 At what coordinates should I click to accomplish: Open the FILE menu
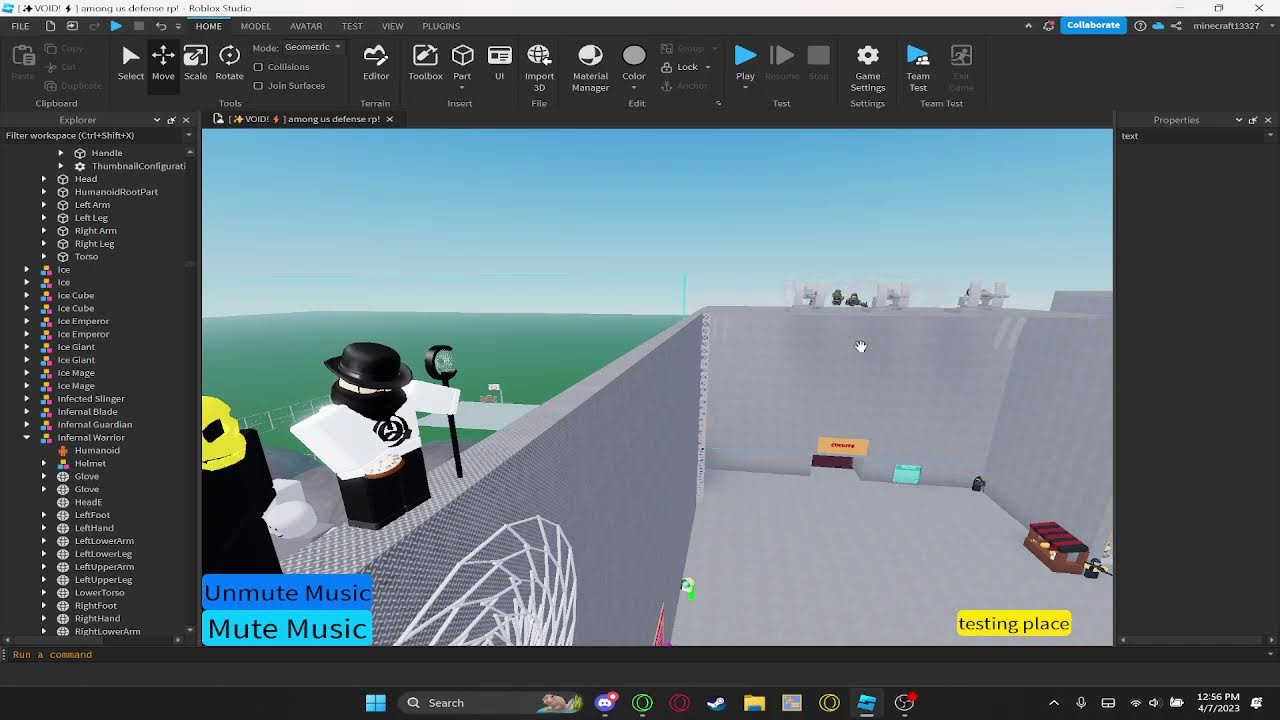click(x=20, y=26)
